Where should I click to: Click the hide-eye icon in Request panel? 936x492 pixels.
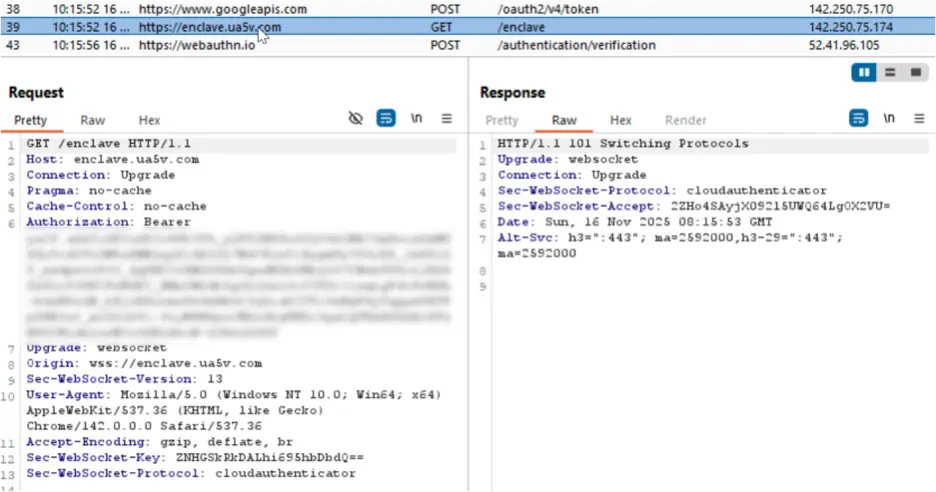355,119
